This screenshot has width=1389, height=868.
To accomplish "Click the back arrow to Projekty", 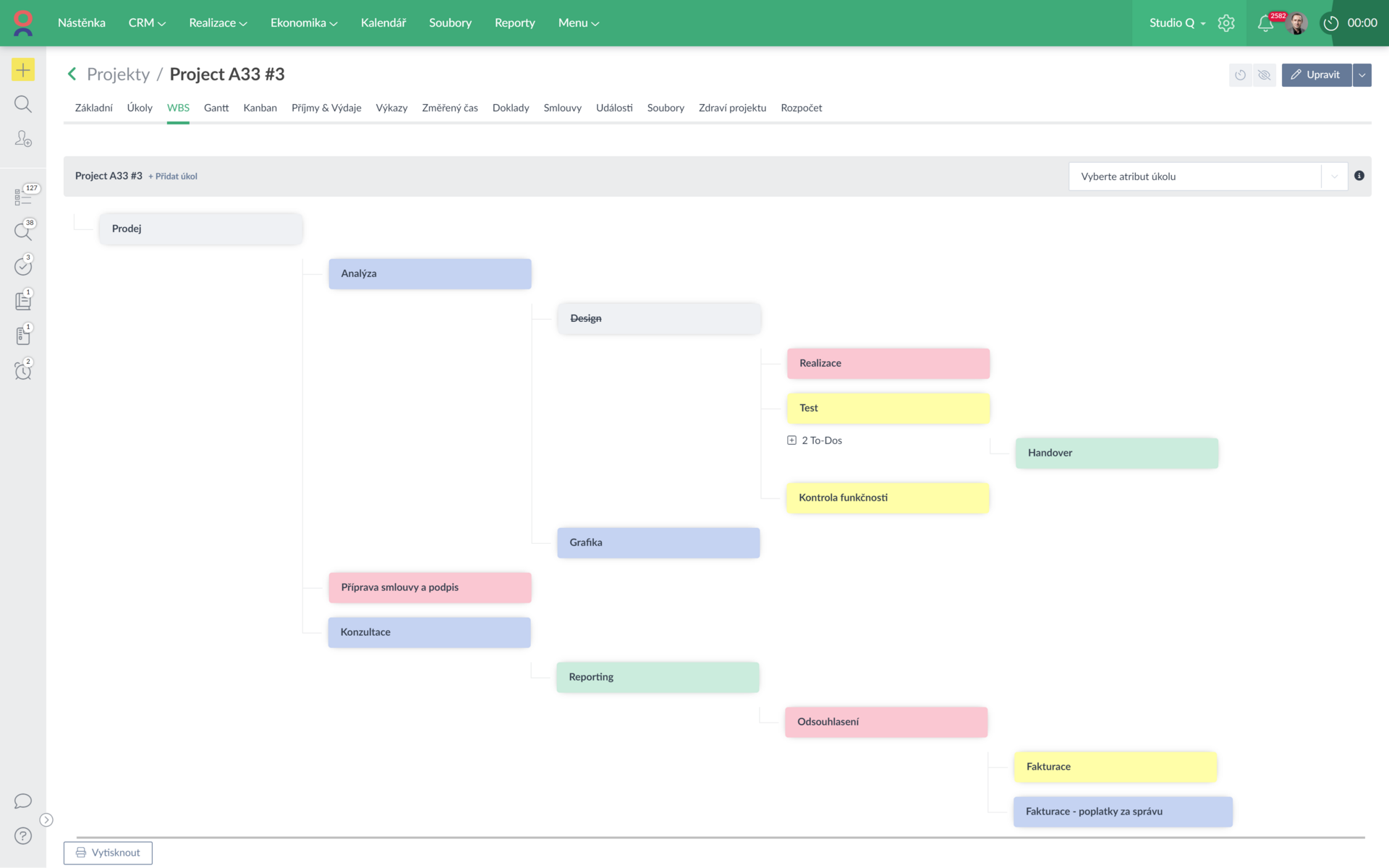I will click(x=72, y=74).
